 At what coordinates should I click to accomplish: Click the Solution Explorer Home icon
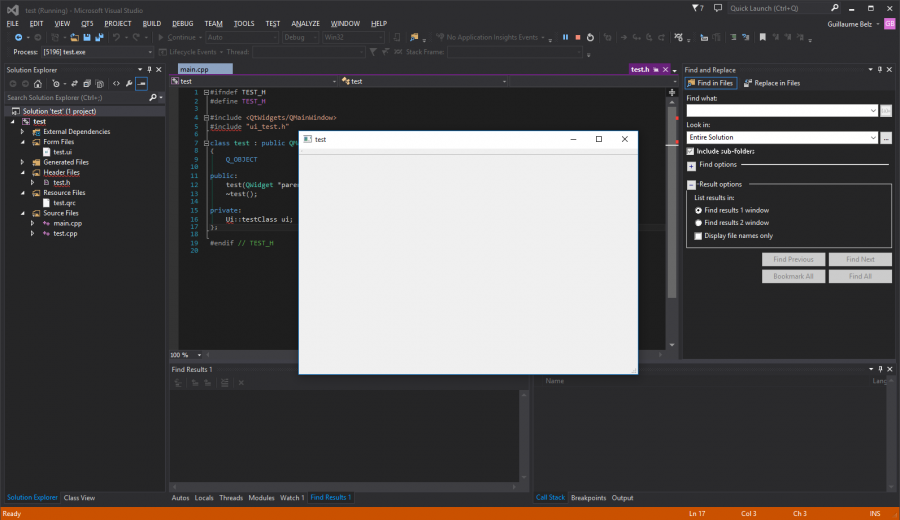pos(38,84)
